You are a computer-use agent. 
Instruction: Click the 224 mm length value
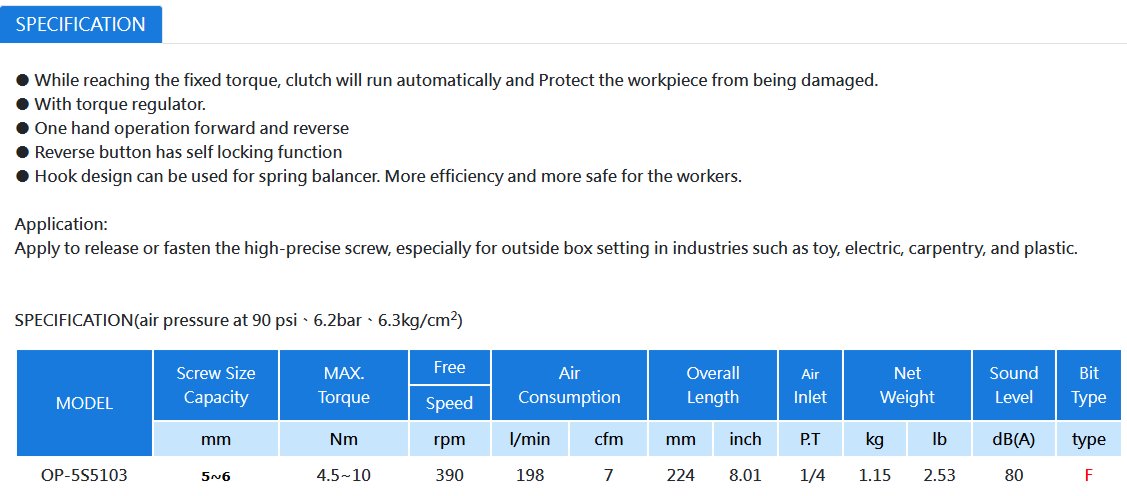(681, 475)
